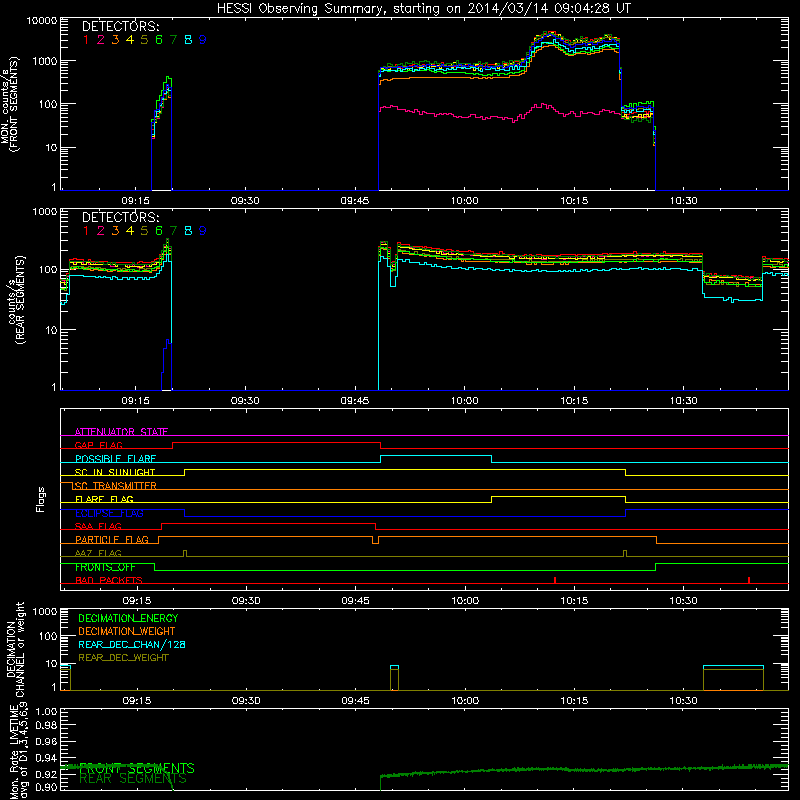Click the DECIMATION_WEIGHT legend entry
The width and height of the screenshot is (800, 800).
tap(127, 632)
